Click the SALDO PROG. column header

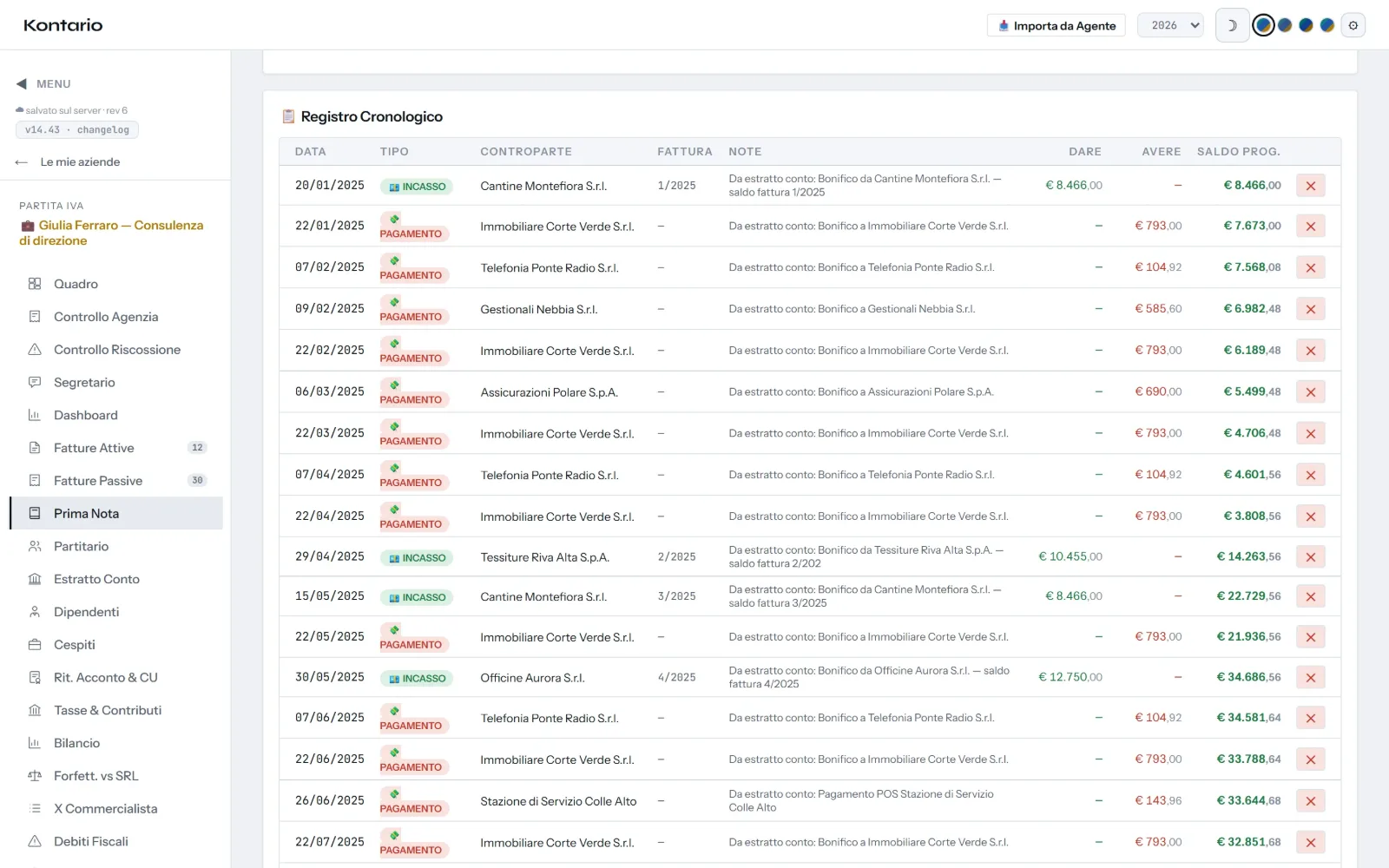point(1239,152)
